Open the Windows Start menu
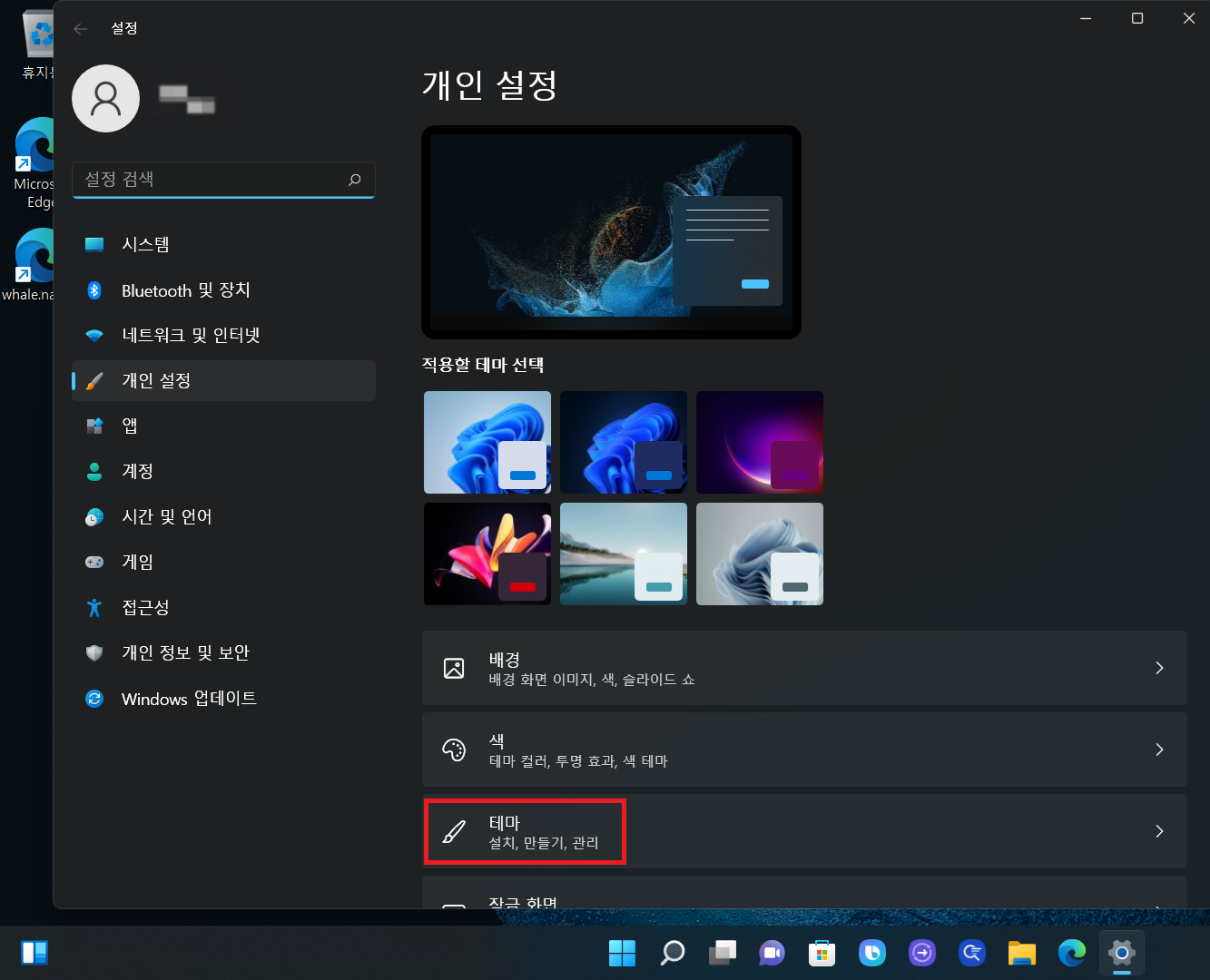Screen dimensions: 1210x980 [622, 953]
